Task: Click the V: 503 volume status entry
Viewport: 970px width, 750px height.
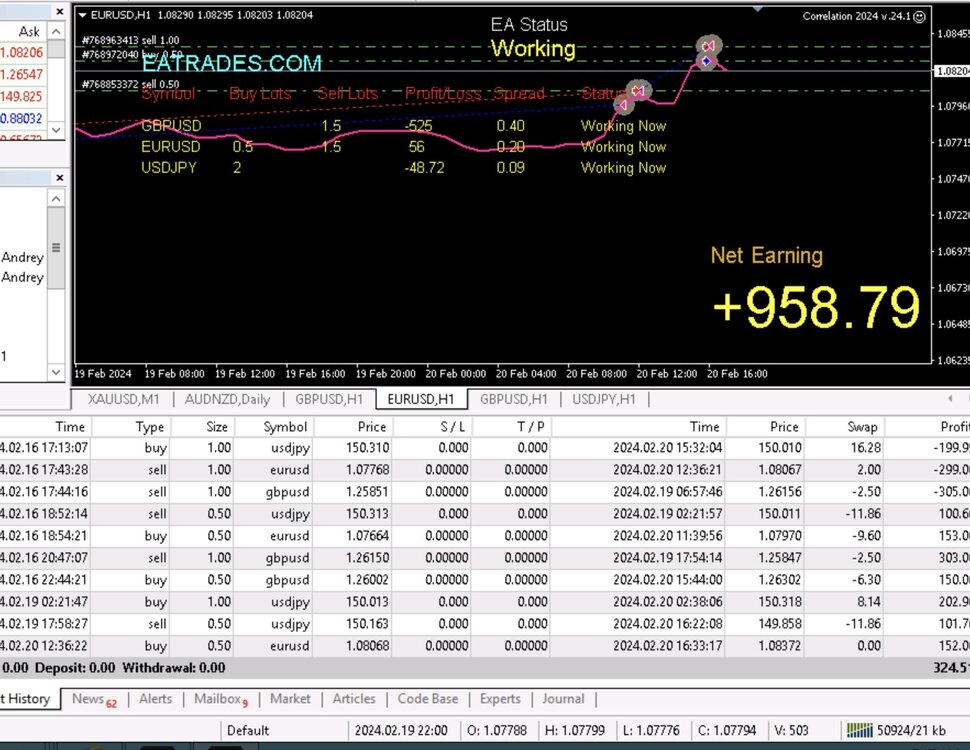Action: point(791,731)
